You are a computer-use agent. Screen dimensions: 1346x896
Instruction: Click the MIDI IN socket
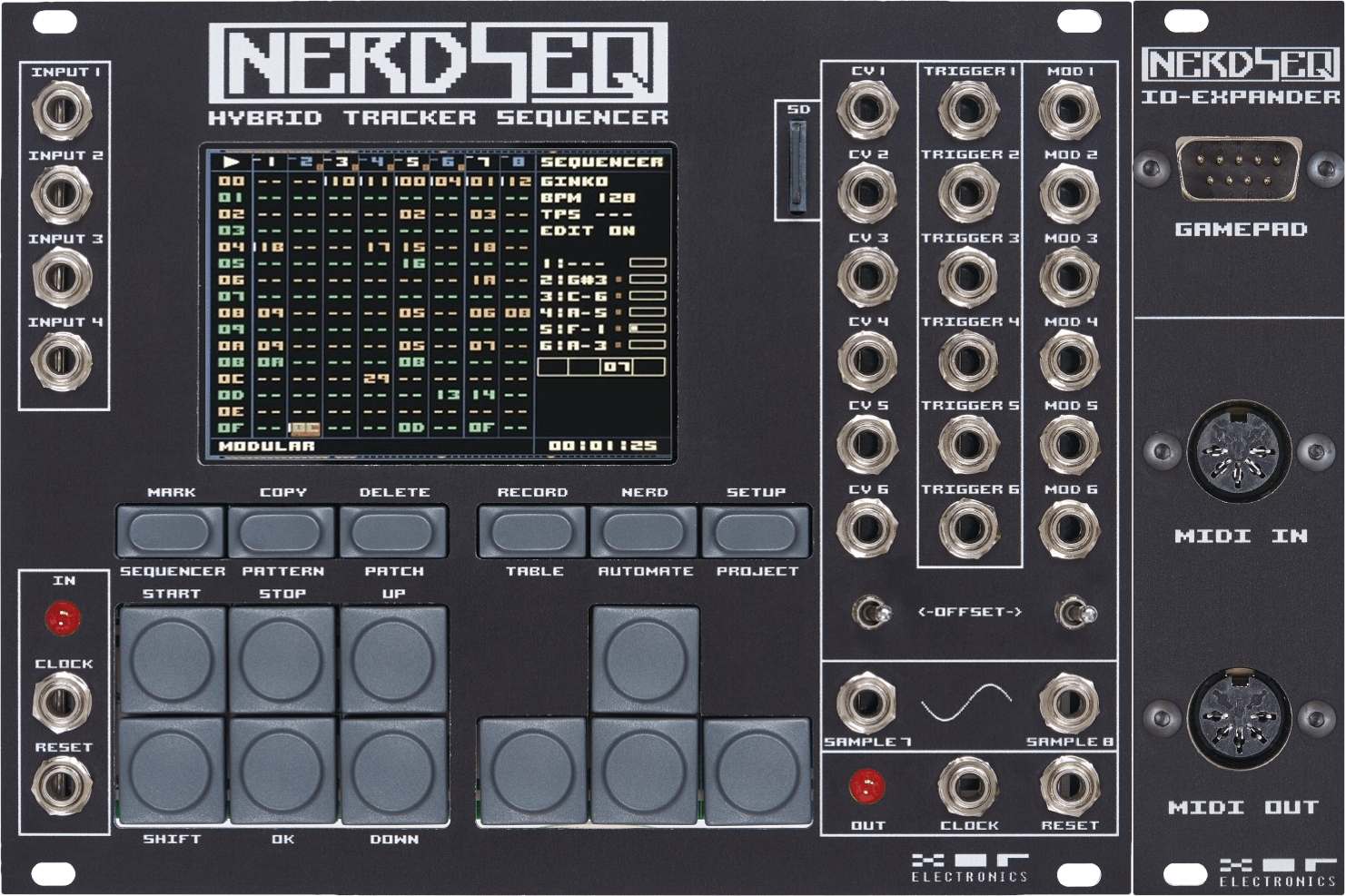(1238, 451)
